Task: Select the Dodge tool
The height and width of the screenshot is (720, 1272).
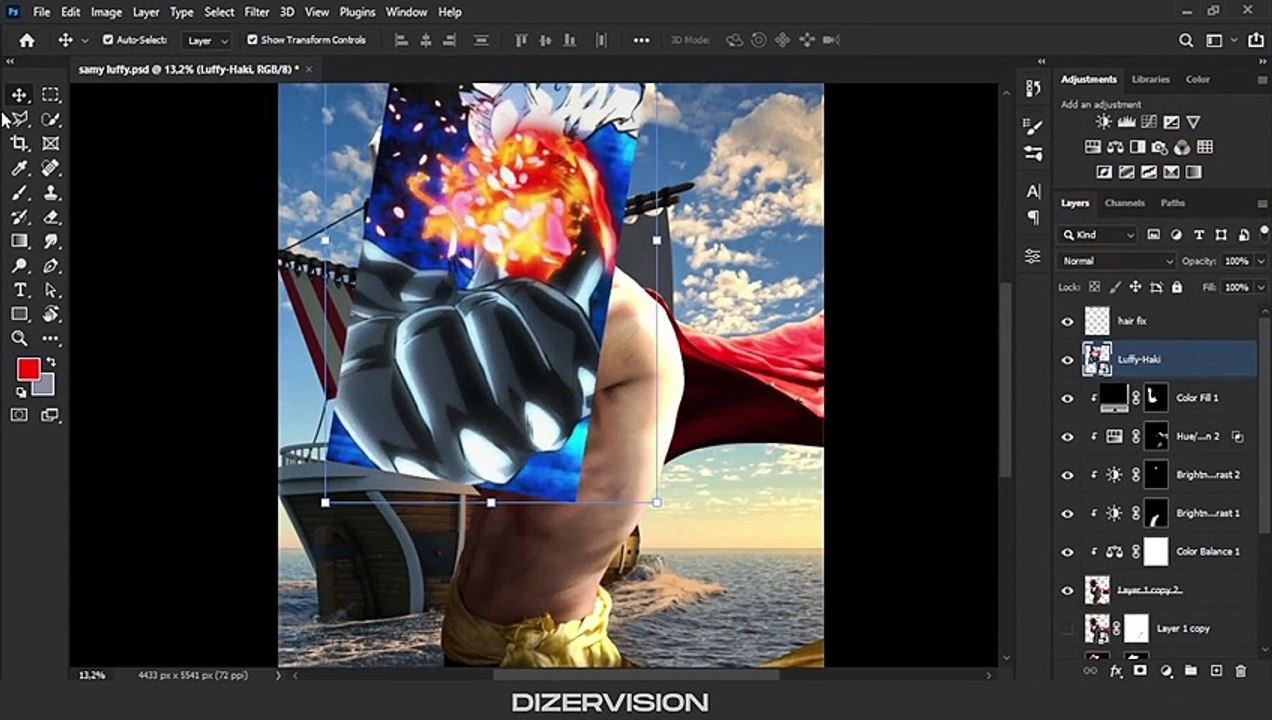Action: 19,266
